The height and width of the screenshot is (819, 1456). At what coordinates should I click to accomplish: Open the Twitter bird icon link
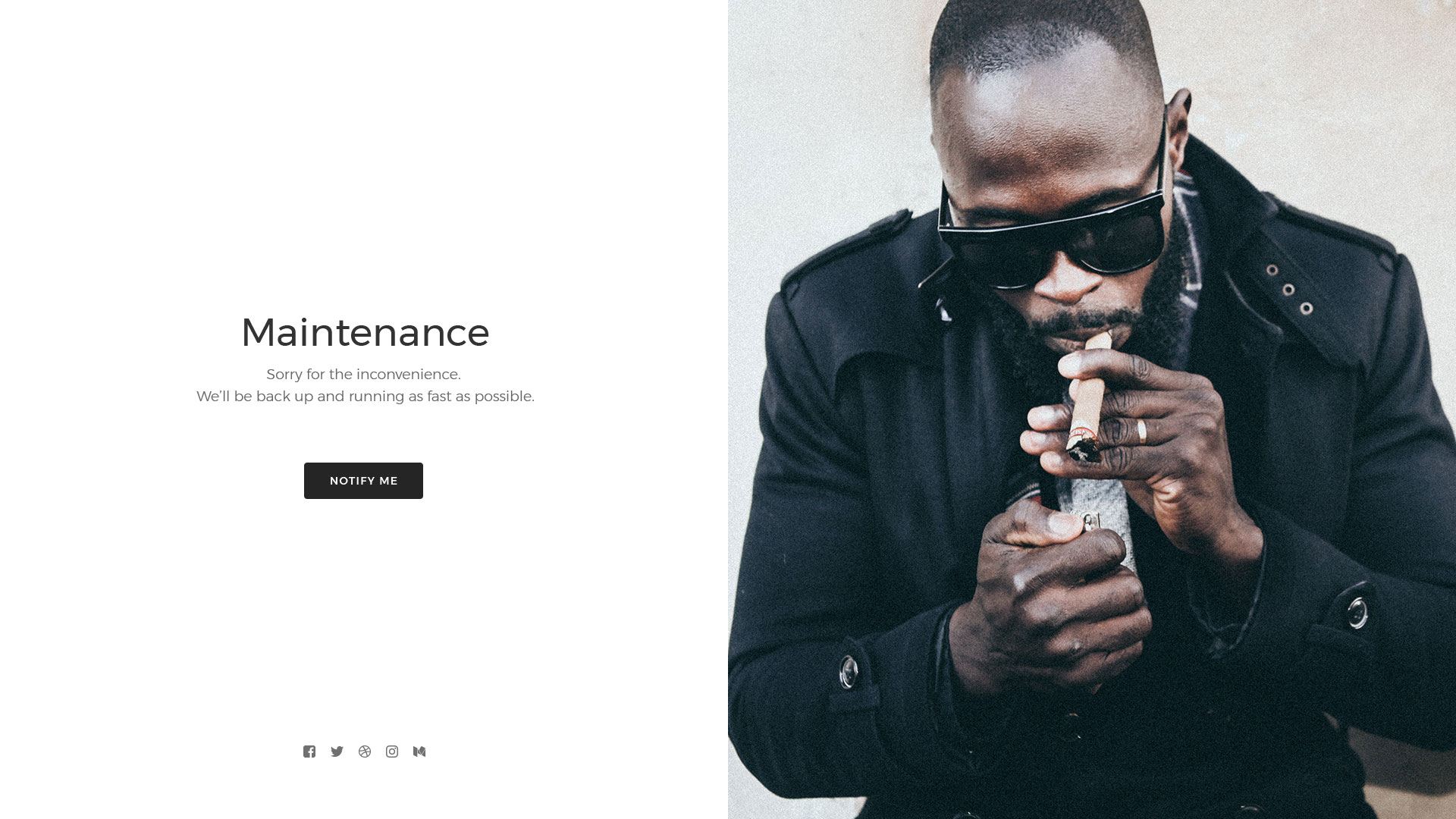[337, 752]
